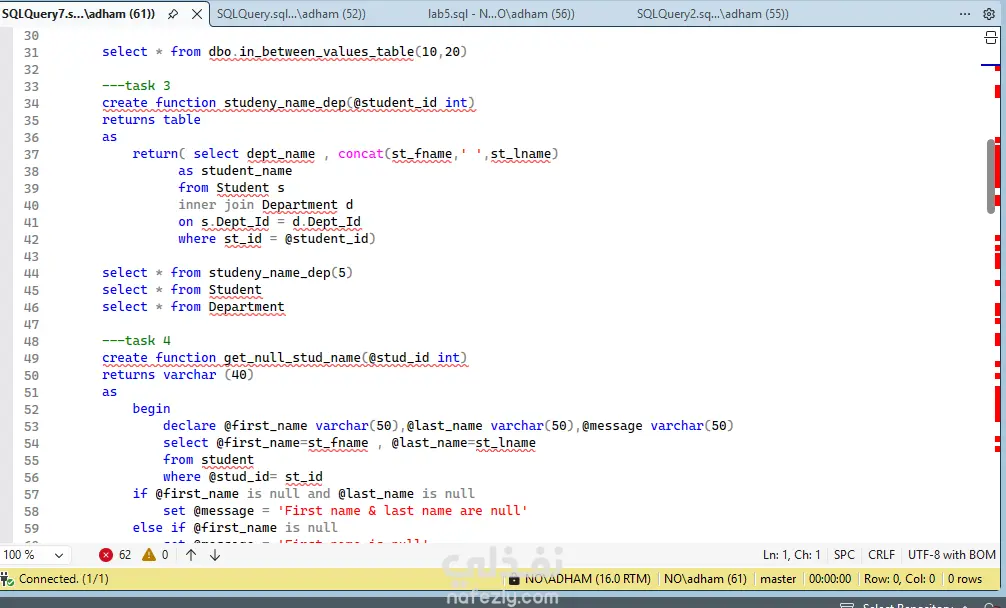Click the split editor icon

pos(990,38)
